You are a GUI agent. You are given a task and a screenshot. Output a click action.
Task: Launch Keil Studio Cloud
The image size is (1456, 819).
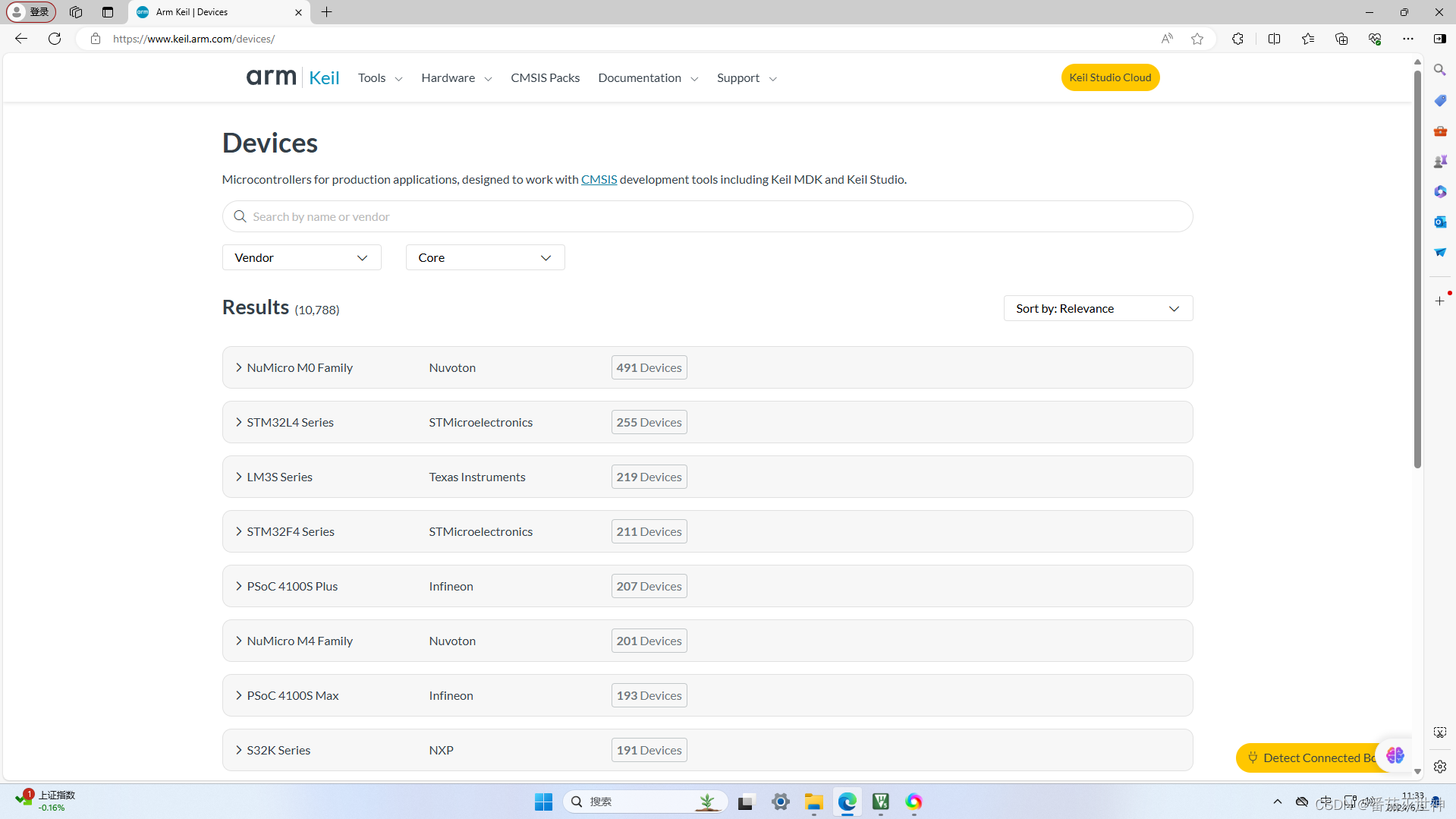pos(1110,77)
